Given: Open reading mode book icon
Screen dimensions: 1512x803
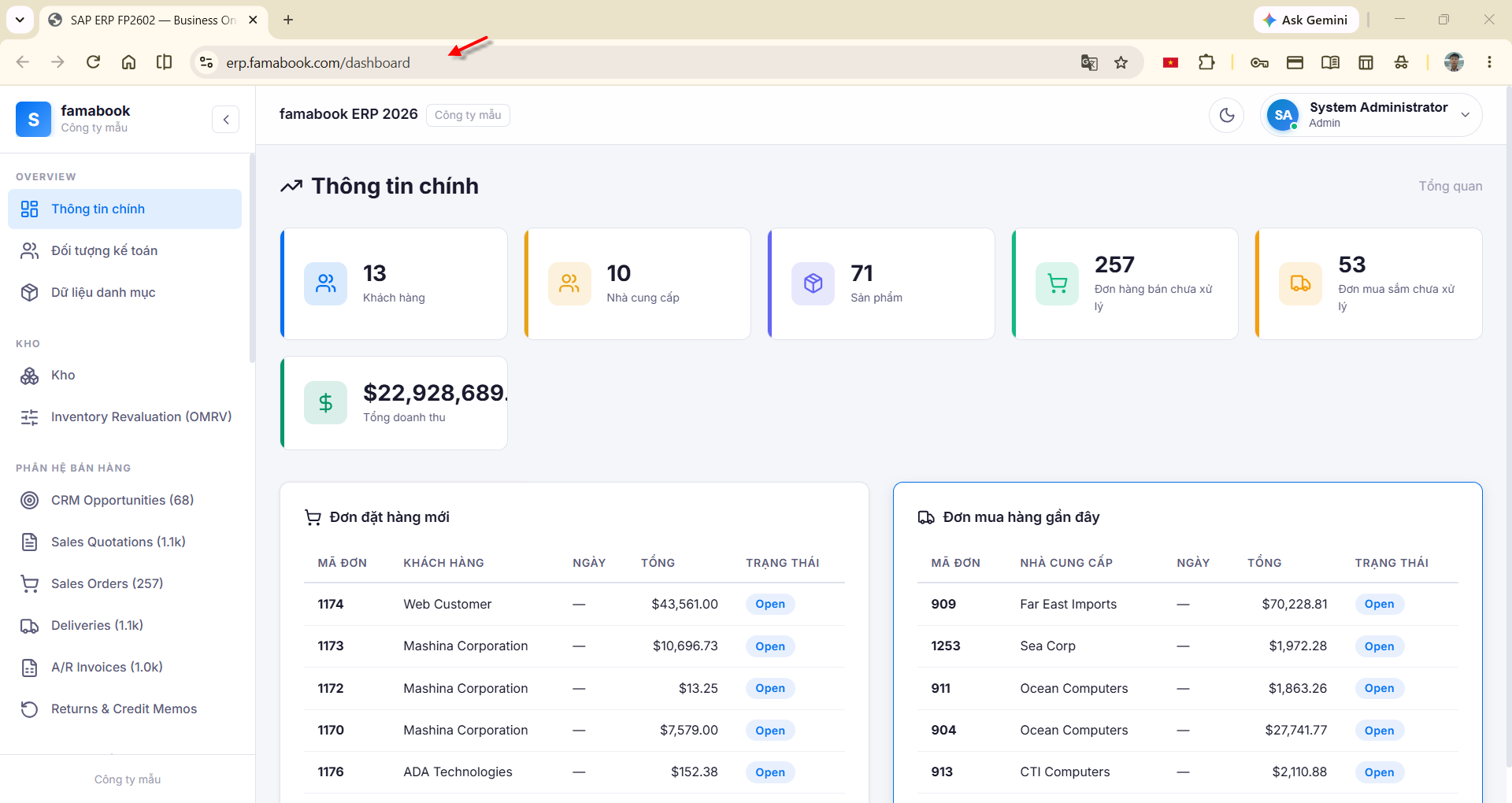Looking at the screenshot, I should [1330, 62].
